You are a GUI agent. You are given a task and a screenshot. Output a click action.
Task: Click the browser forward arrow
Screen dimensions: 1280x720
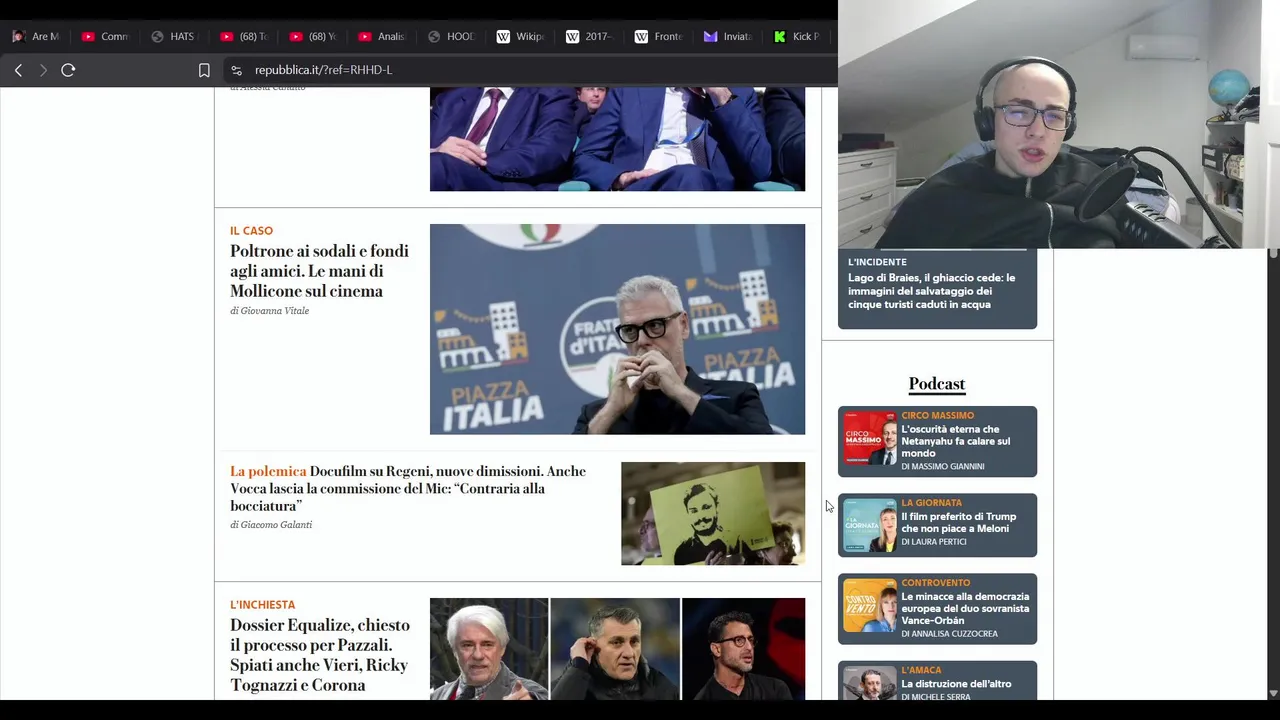[43, 70]
